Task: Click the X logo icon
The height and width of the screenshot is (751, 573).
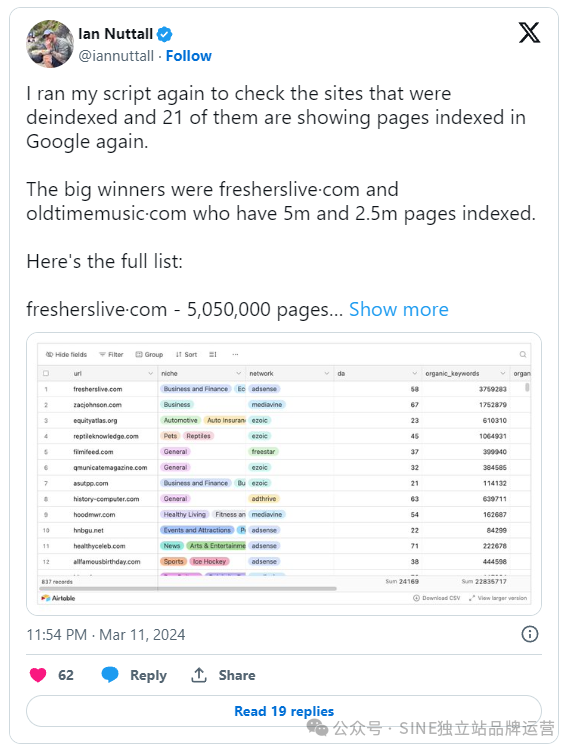Action: [x=529, y=33]
